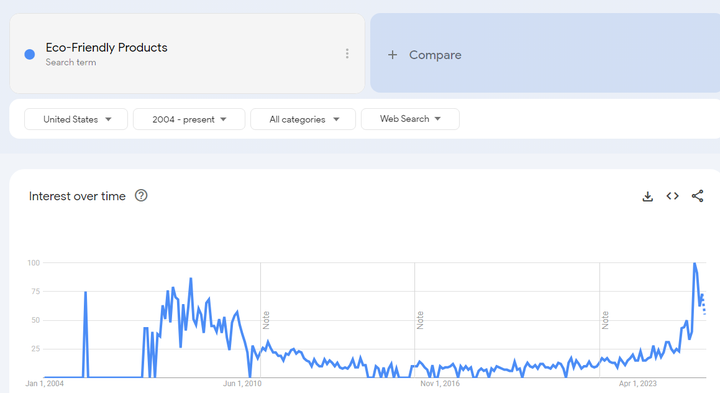This screenshot has height=393, width=720.
Task: Open embed code for chart
Action: tap(672, 196)
